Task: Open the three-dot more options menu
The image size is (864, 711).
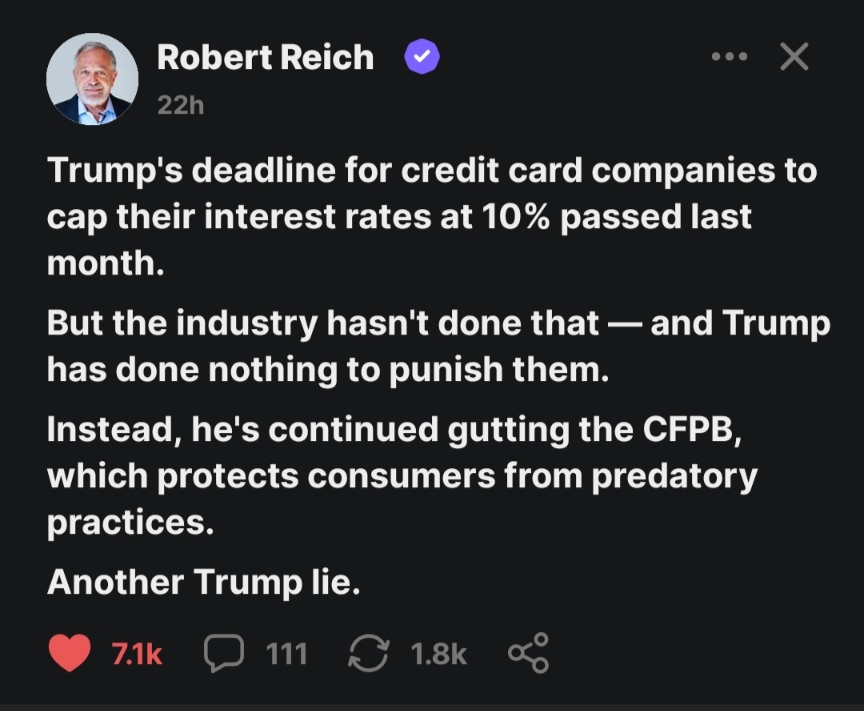Action: [729, 58]
